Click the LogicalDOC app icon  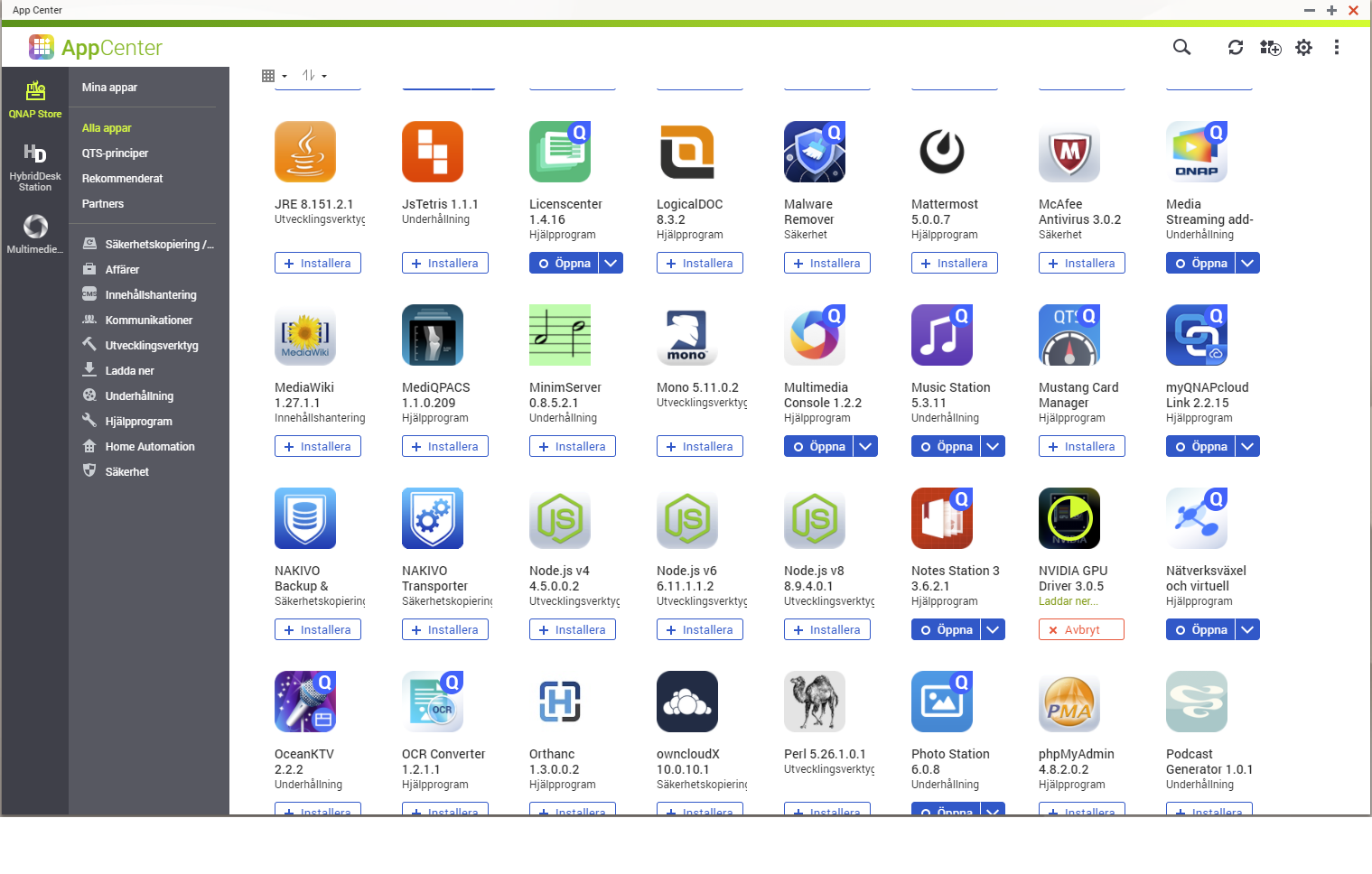click(687, 152)
